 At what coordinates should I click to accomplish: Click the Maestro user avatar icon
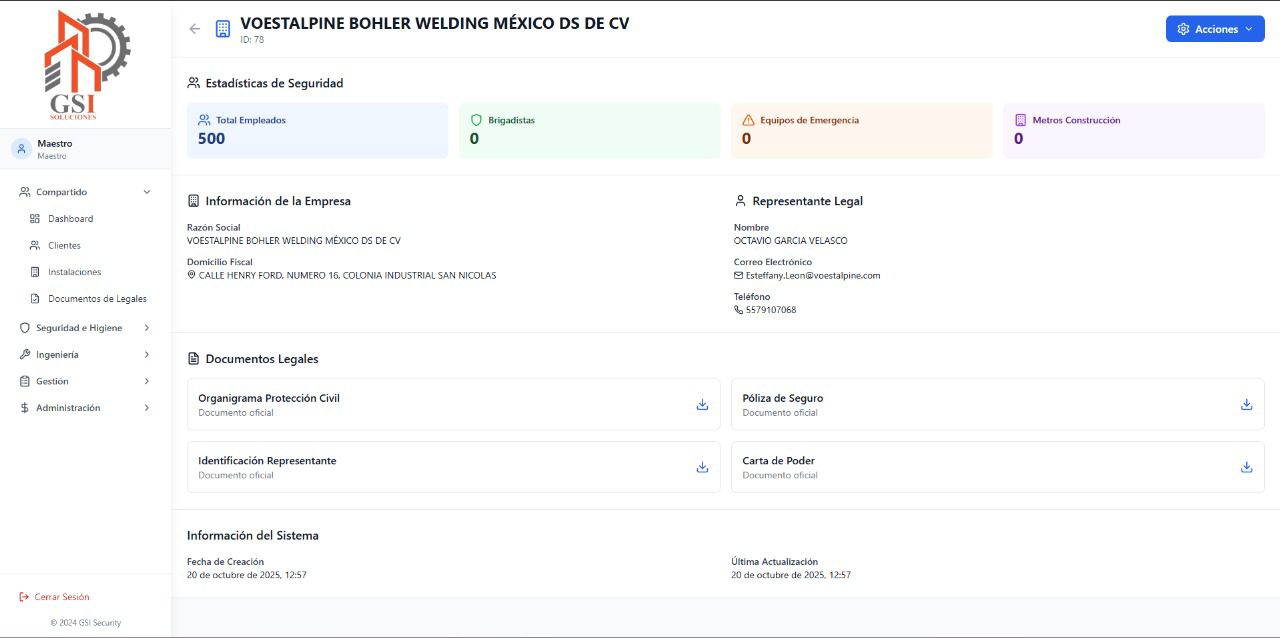pyautogui.click(x=22, y=149)
